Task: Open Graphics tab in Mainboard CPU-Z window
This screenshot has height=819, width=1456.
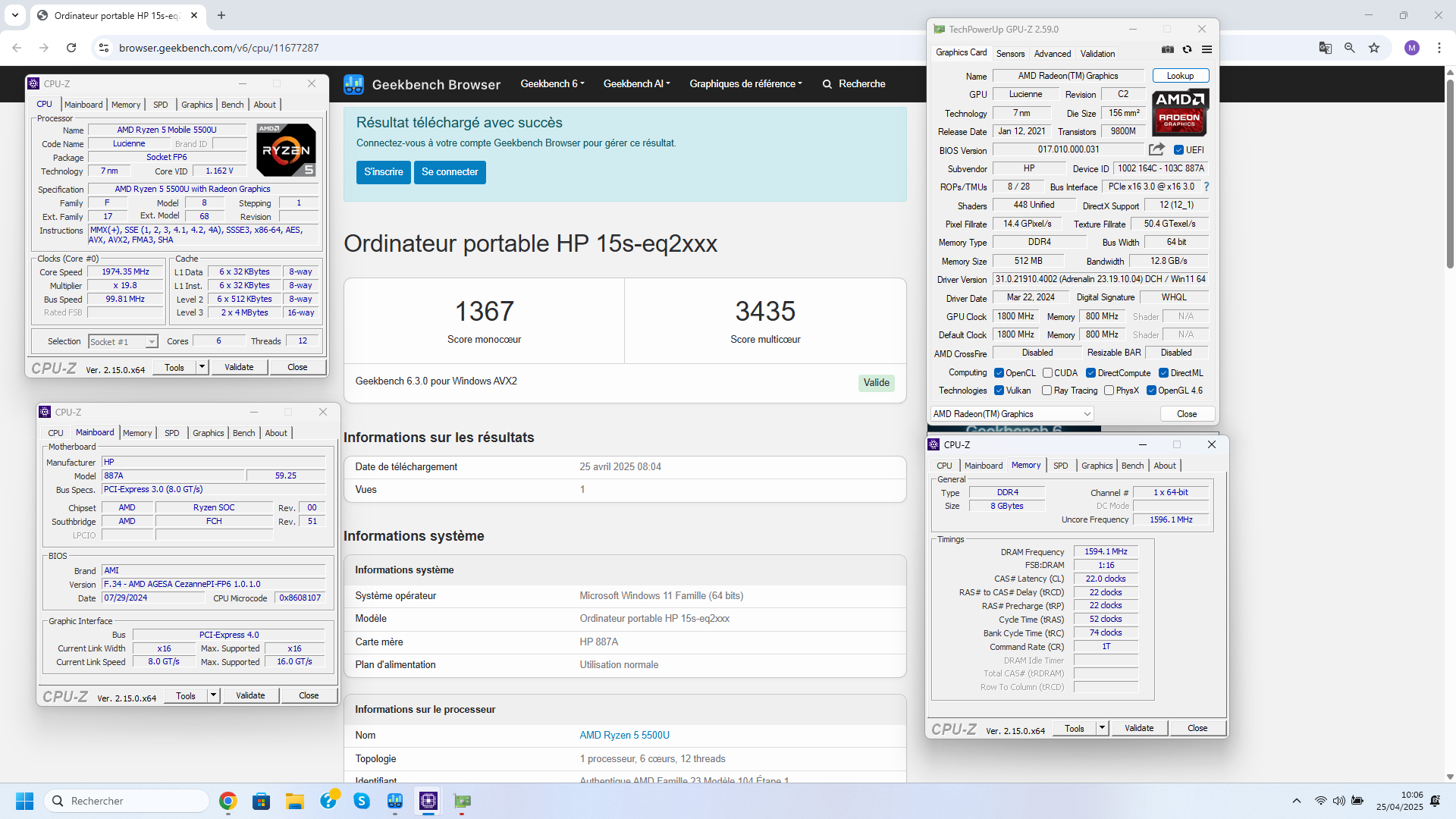Action: pyautogui.click(x=209, y=433)
